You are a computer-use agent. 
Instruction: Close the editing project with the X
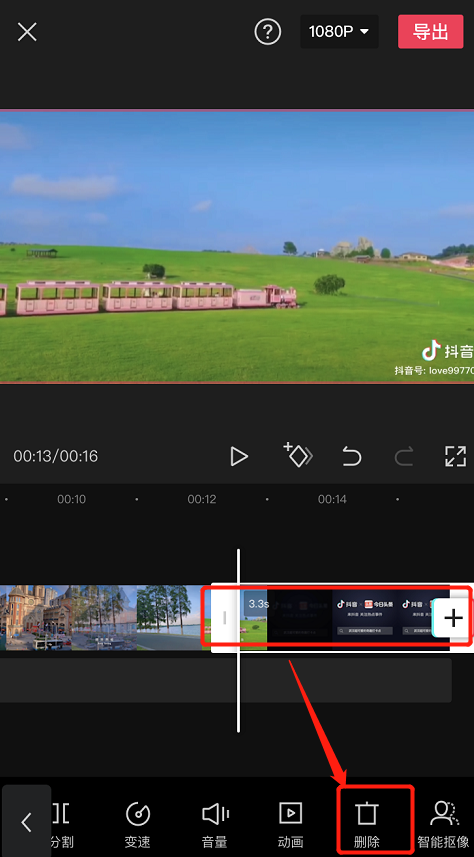tap(27, 32)
